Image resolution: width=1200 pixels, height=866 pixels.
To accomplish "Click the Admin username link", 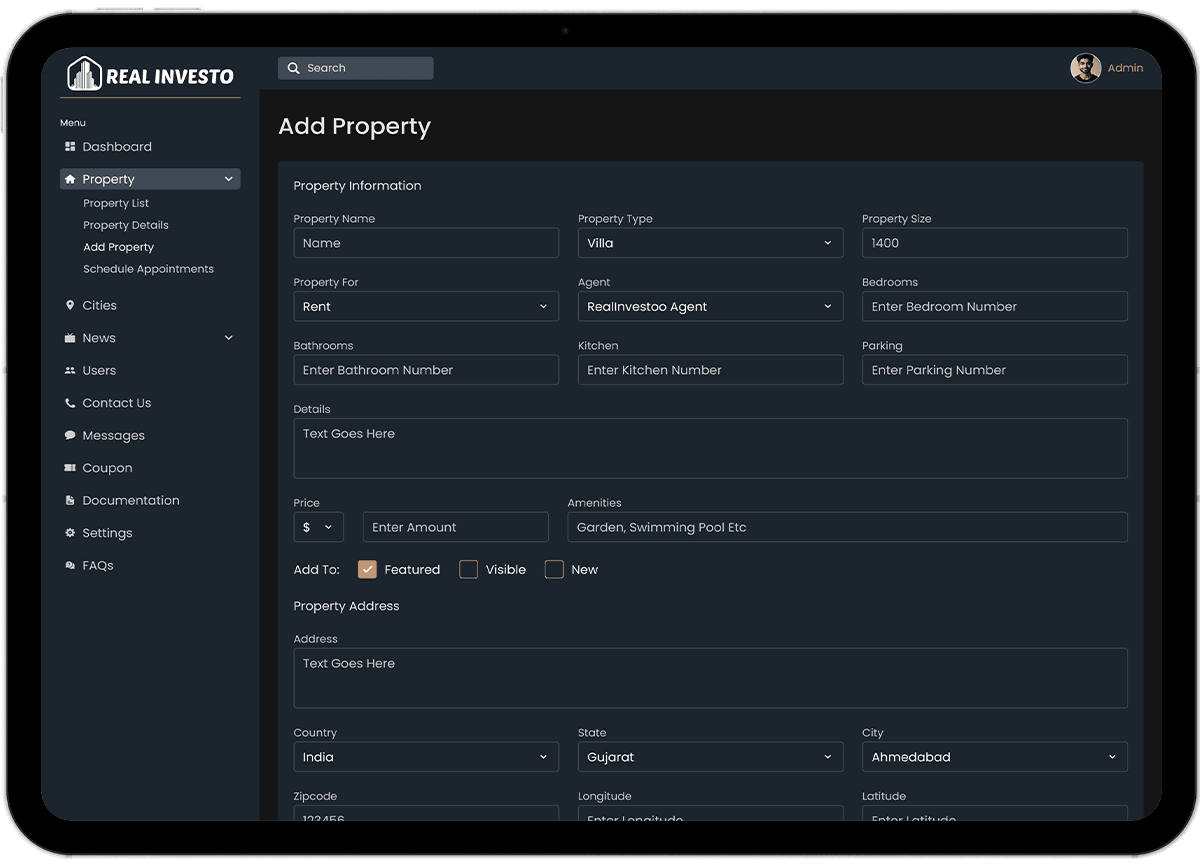I will coord(1125,68).
